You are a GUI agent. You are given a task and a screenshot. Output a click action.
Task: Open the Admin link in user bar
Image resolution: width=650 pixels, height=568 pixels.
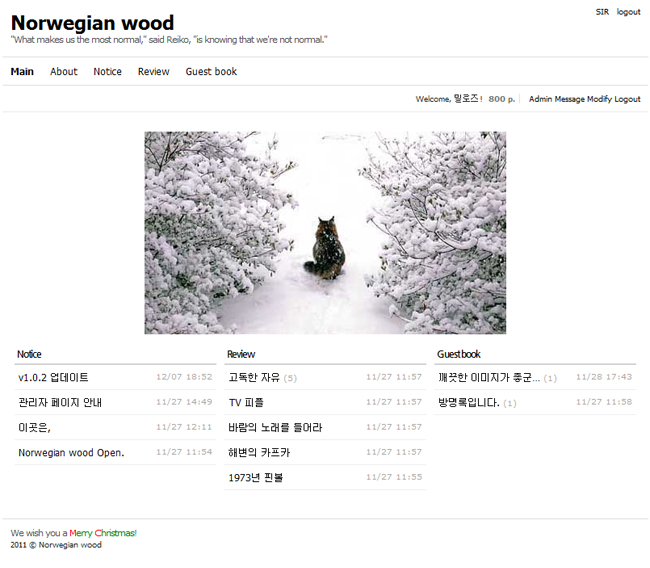[x=540, y=99]
